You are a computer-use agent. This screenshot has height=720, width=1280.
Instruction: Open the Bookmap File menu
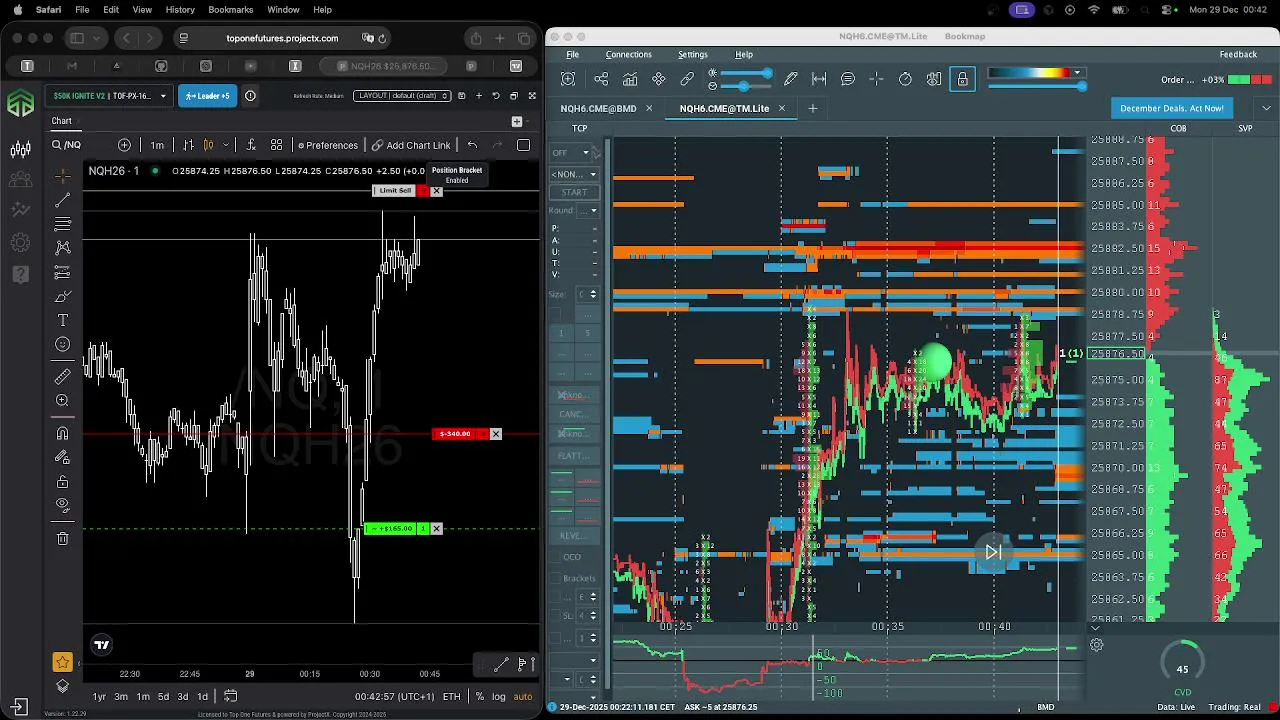pos(572,55)
